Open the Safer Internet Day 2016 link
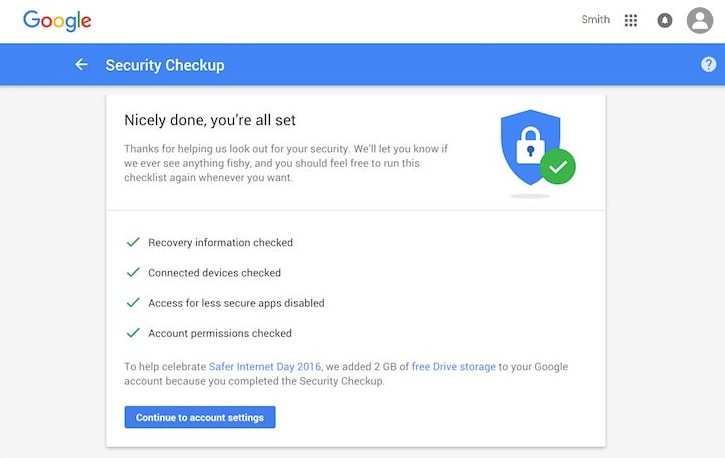 coord(264,366)
